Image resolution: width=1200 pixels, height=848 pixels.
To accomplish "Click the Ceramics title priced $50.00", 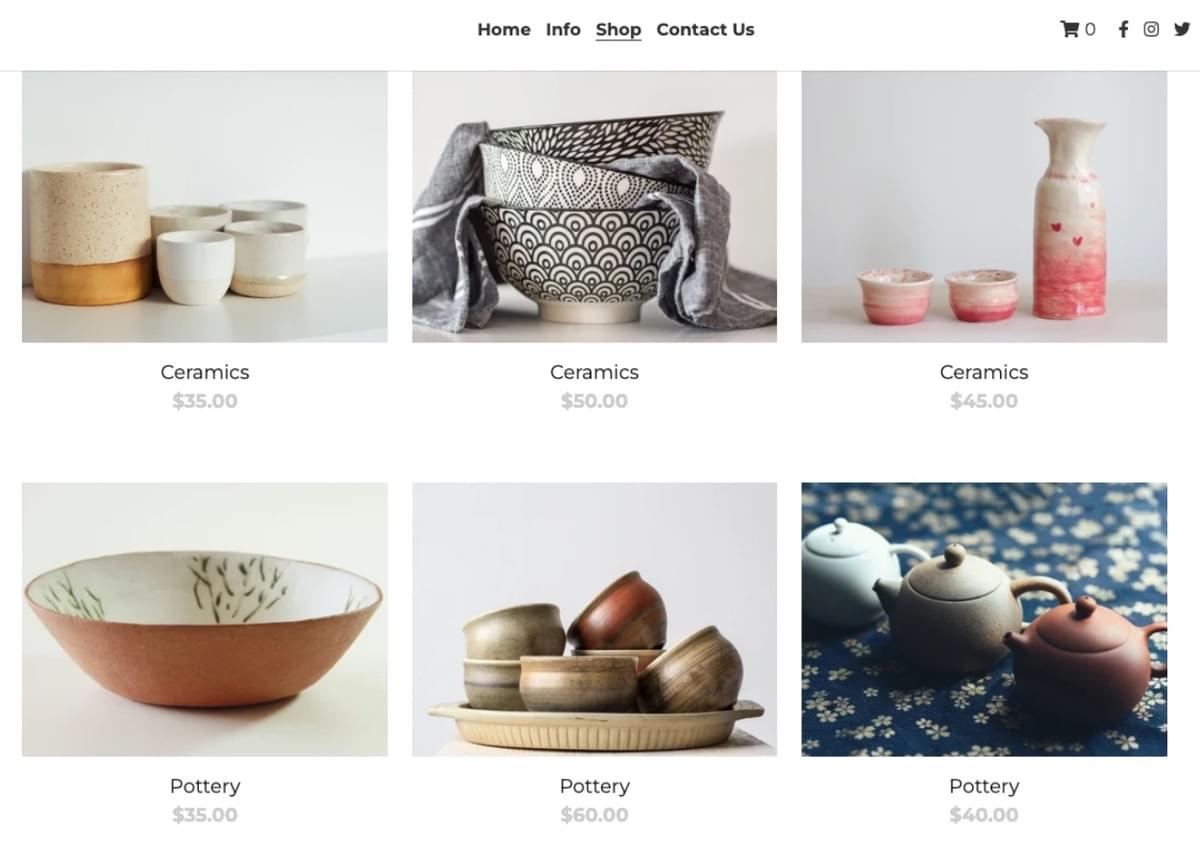I will [x=594, y=372].
